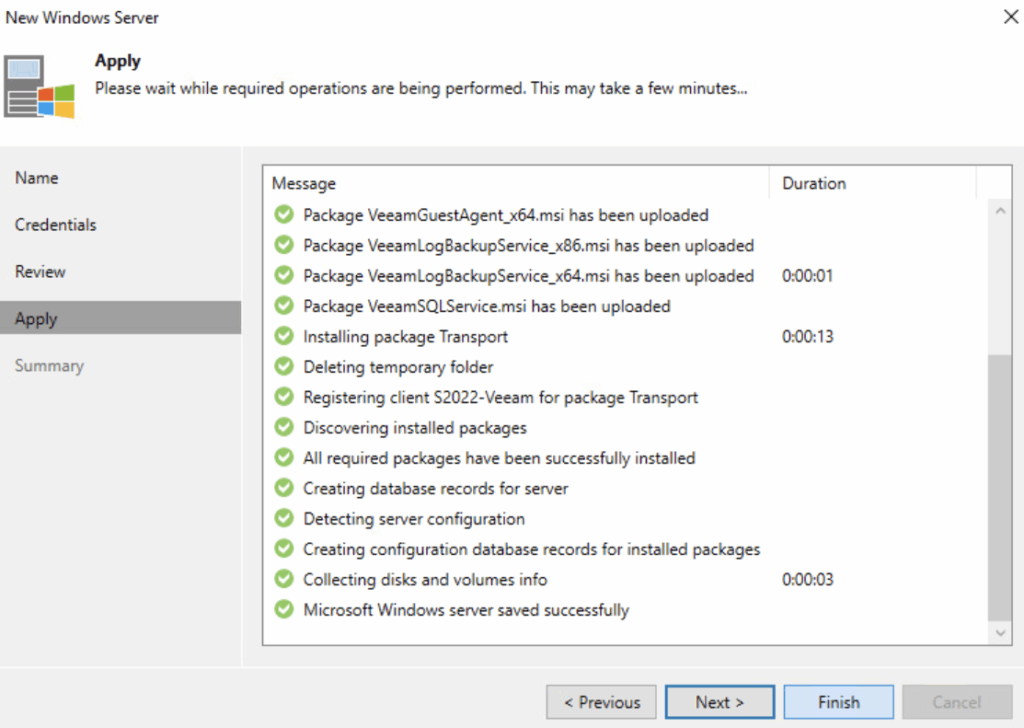Click success icon beside Deleting temporary folder
This screenshot has width=1024, height=728.
coord(284,366)
